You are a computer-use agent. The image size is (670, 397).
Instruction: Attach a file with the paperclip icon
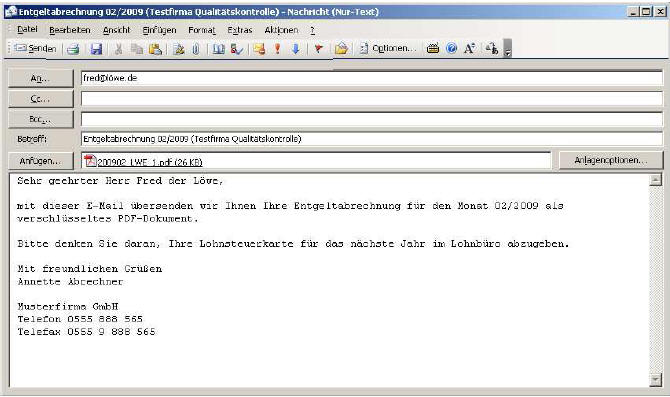point(196,49)
